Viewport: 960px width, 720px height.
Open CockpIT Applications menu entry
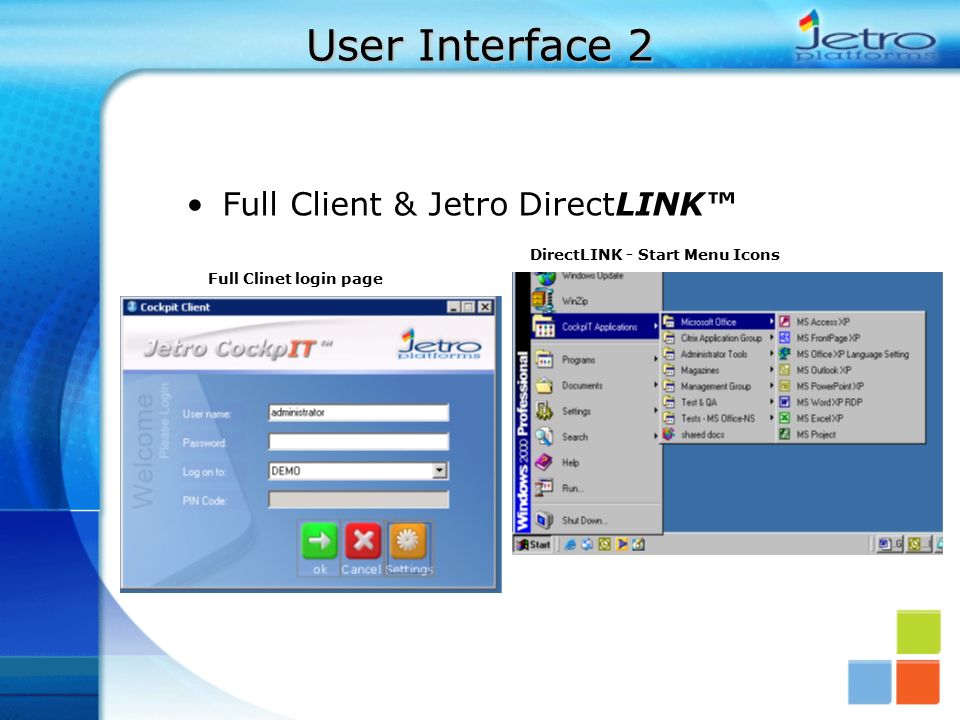[596, 327]
